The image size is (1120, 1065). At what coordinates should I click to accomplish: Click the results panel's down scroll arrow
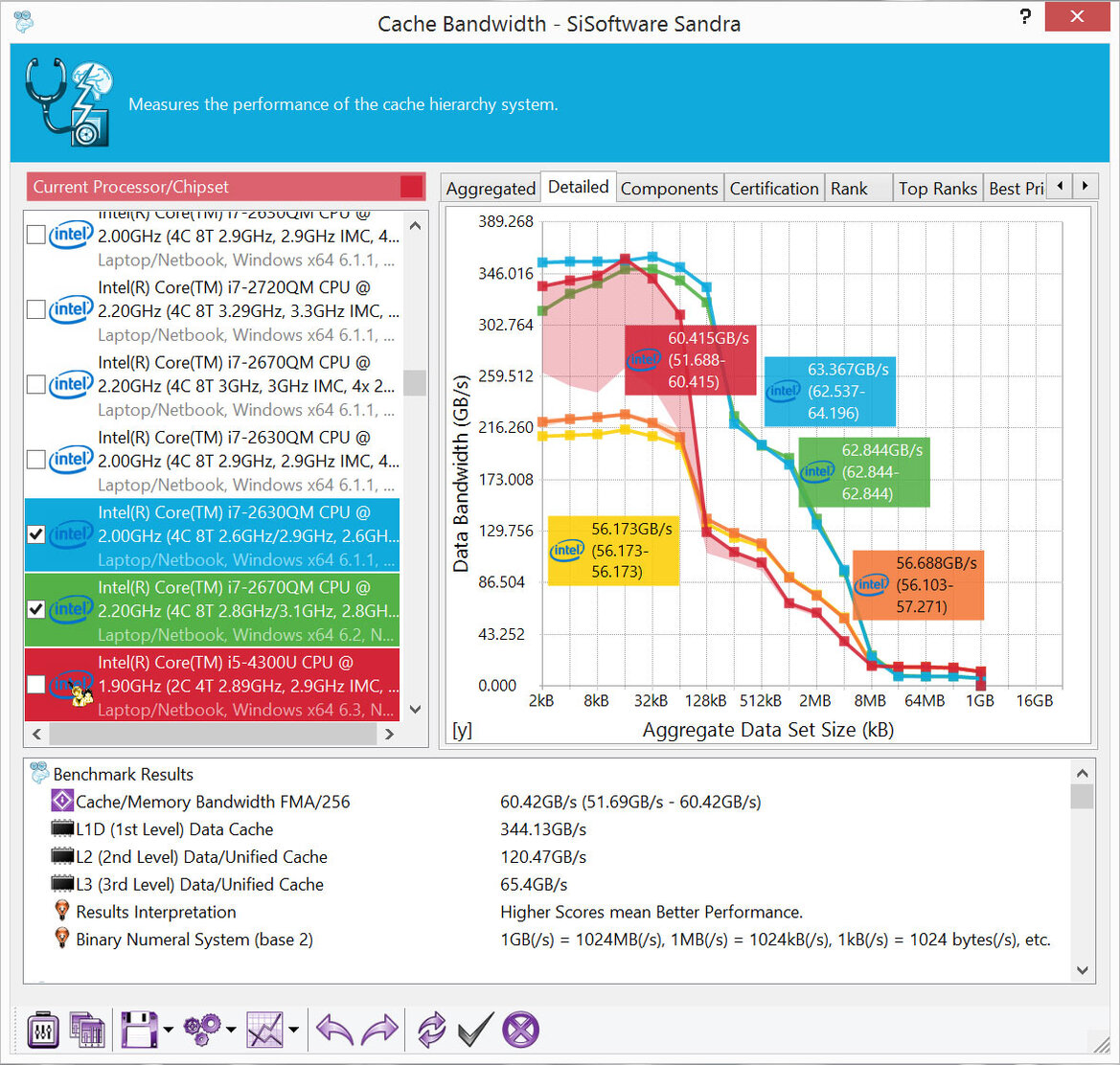1082,970
